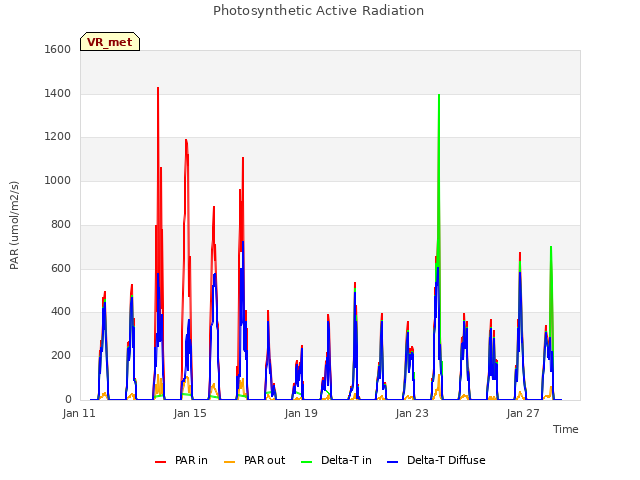Click the Delta-T Diffuse legend label
Image resolution: width=640 pixels, height=480 pixels.
click(446, 460)
